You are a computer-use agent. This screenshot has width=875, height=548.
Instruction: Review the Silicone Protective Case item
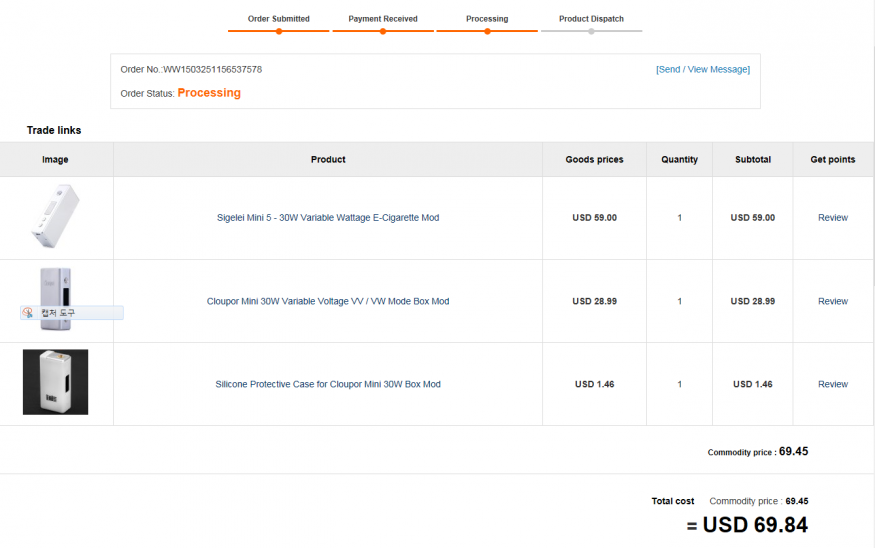(x=833, y=384)
